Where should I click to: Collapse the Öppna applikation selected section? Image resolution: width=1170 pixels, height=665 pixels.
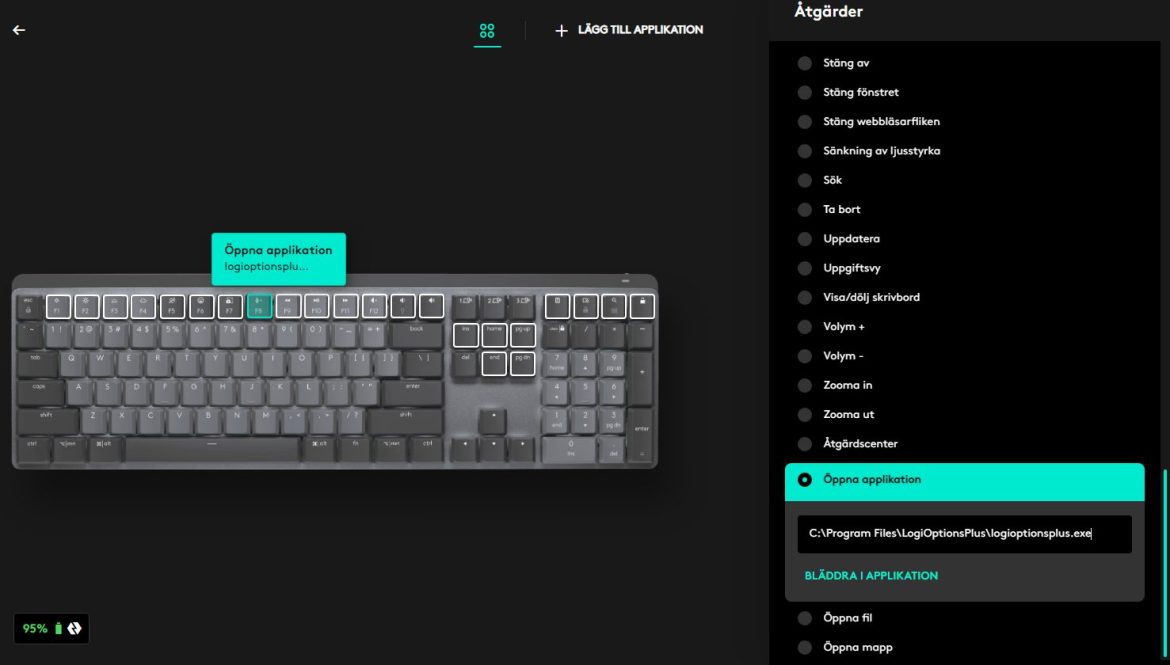964,481
